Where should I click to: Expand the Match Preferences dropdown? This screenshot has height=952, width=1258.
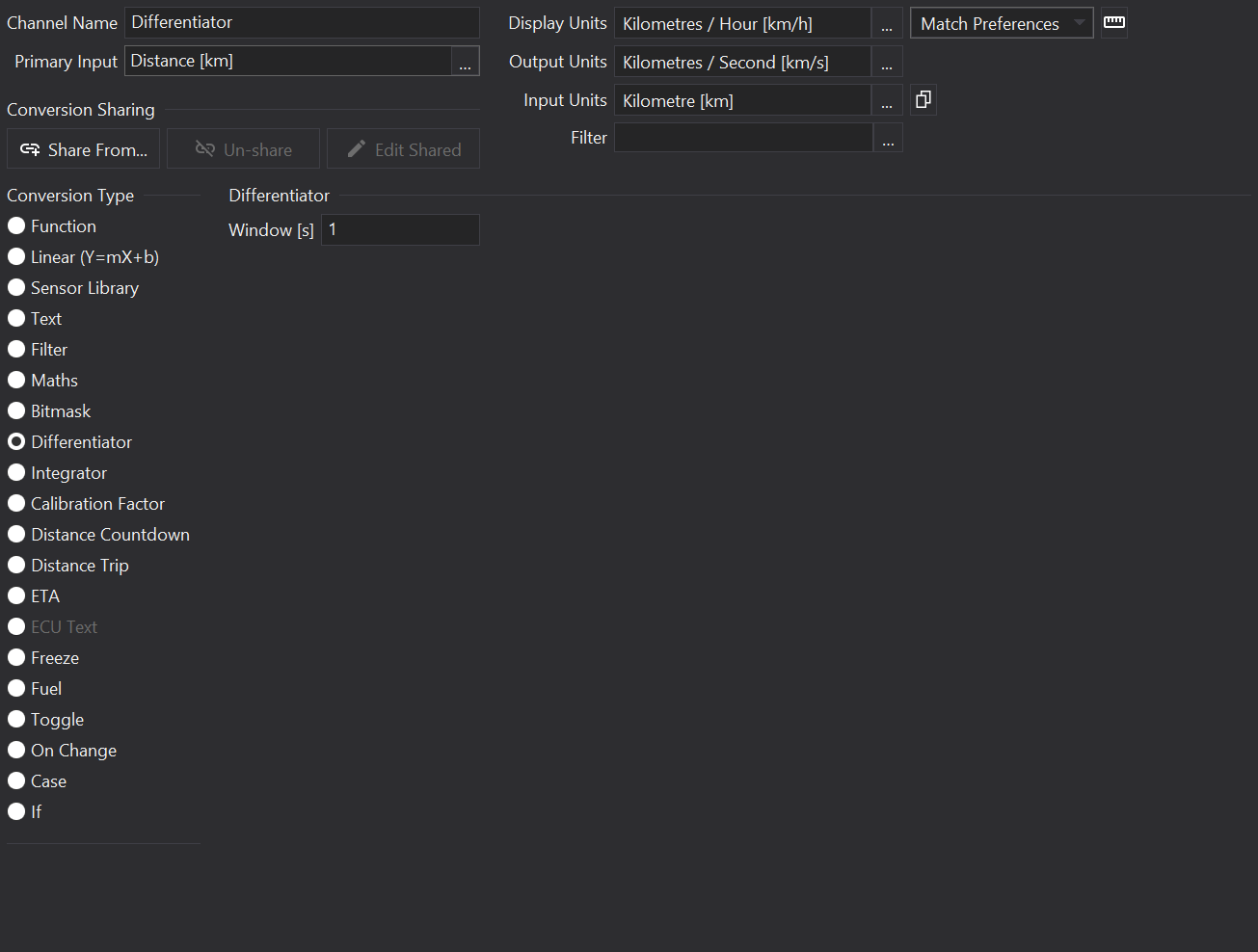1001,23
